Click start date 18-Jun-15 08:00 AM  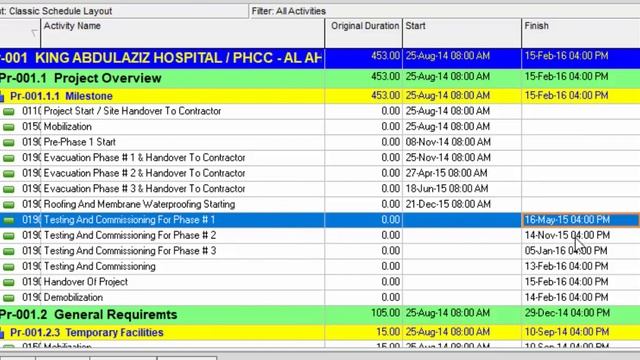pos(447,189)
